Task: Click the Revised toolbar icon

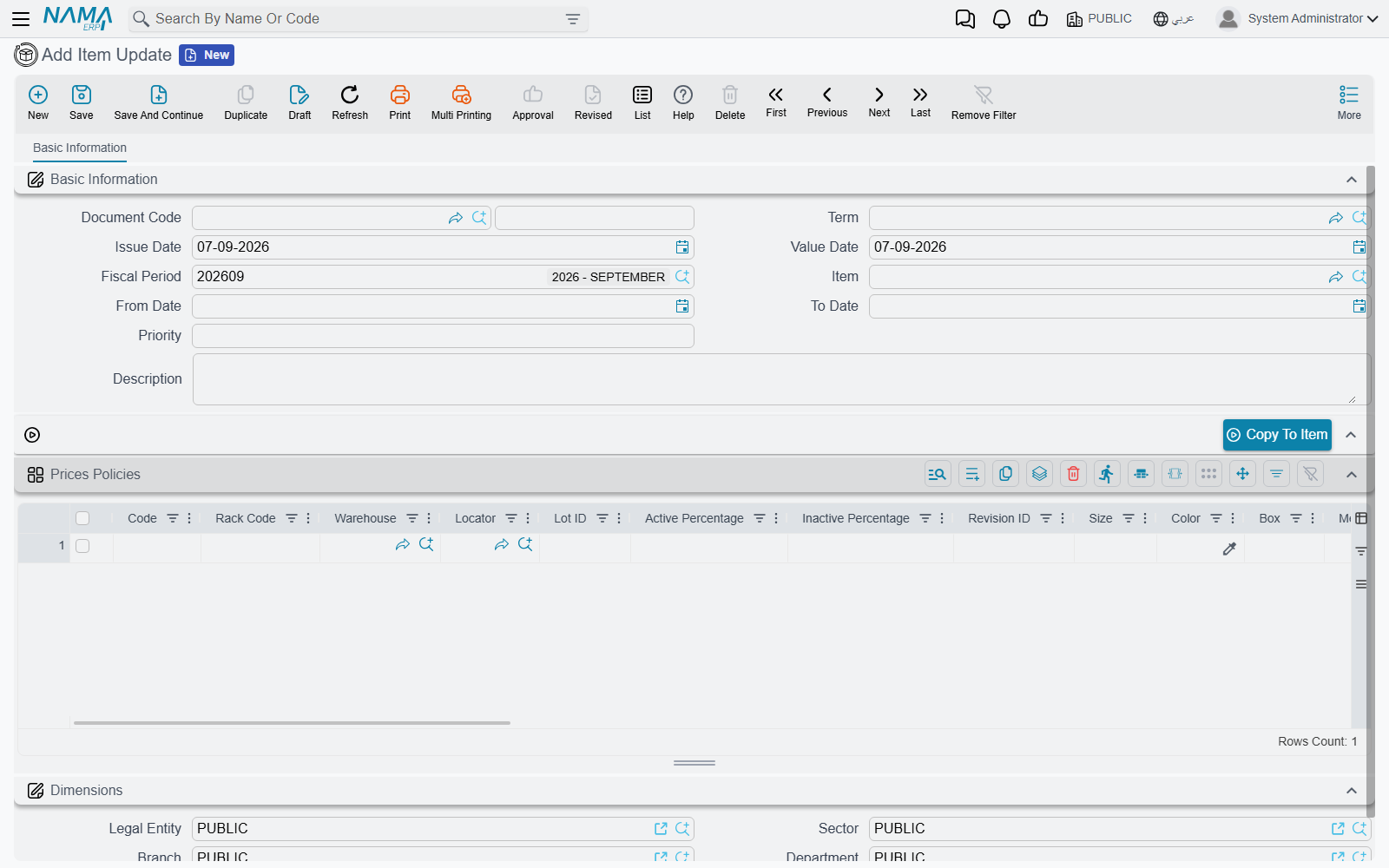Action: click(x=593, y=102)
